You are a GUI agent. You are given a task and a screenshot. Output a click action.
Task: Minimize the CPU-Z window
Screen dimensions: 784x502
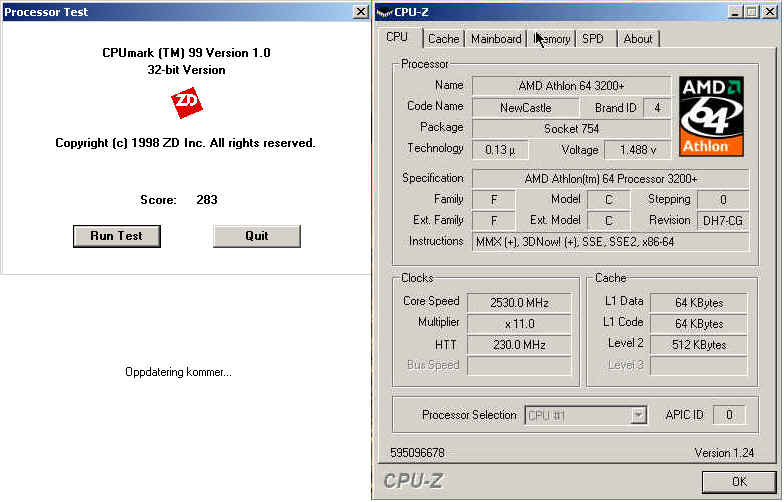[734, 12]
